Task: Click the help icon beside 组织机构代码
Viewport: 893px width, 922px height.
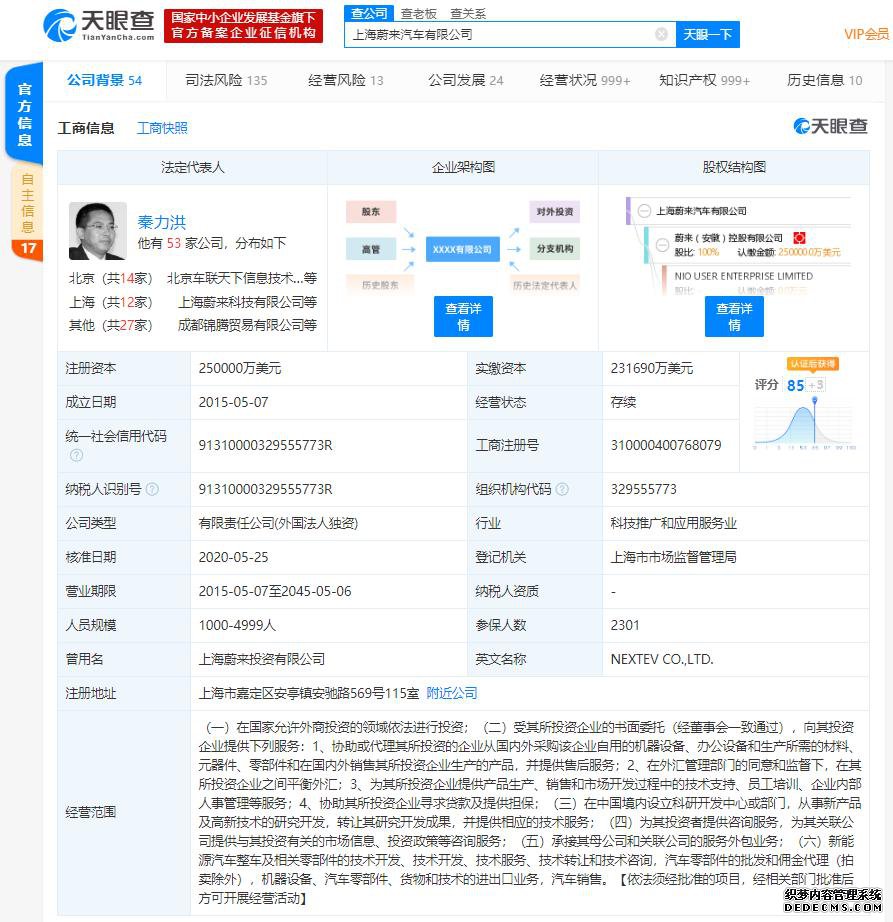Action: (562, 489)
